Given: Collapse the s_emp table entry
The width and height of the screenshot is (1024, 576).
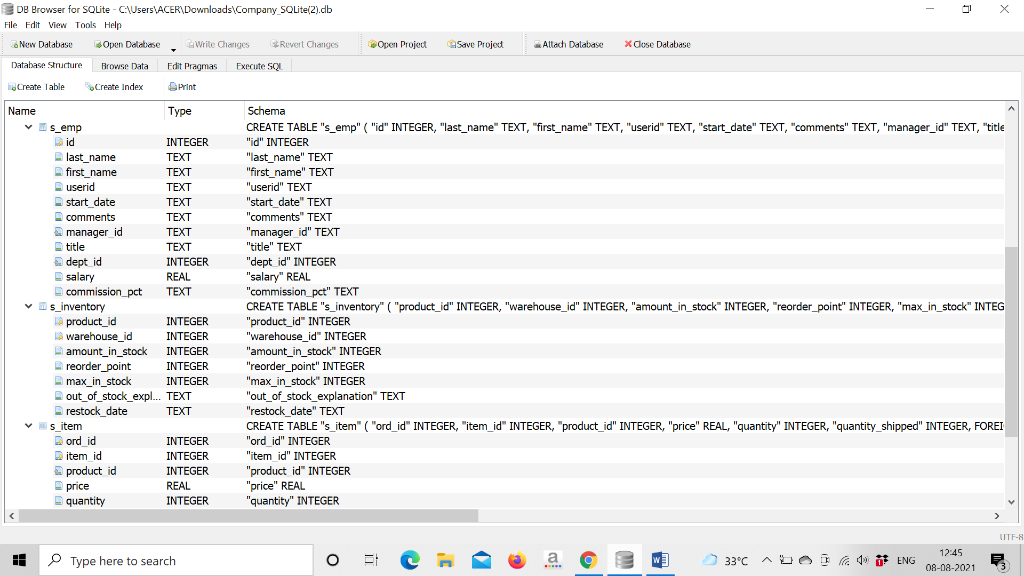Looking at the screenshot, I should pyautogui.click(x=27, y=126).
